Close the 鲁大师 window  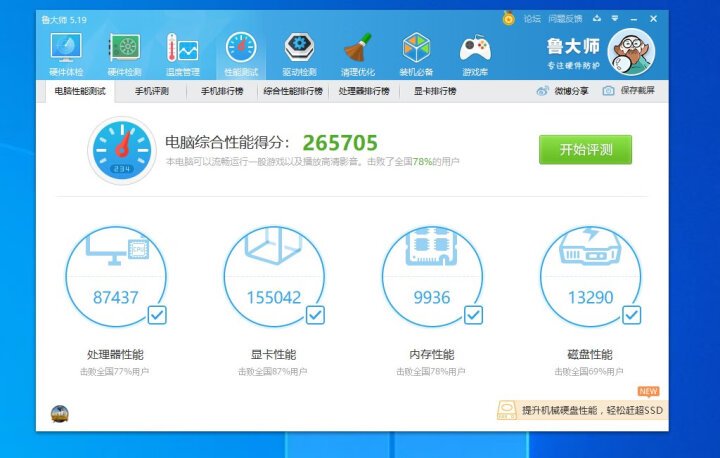tap(653, 19)
